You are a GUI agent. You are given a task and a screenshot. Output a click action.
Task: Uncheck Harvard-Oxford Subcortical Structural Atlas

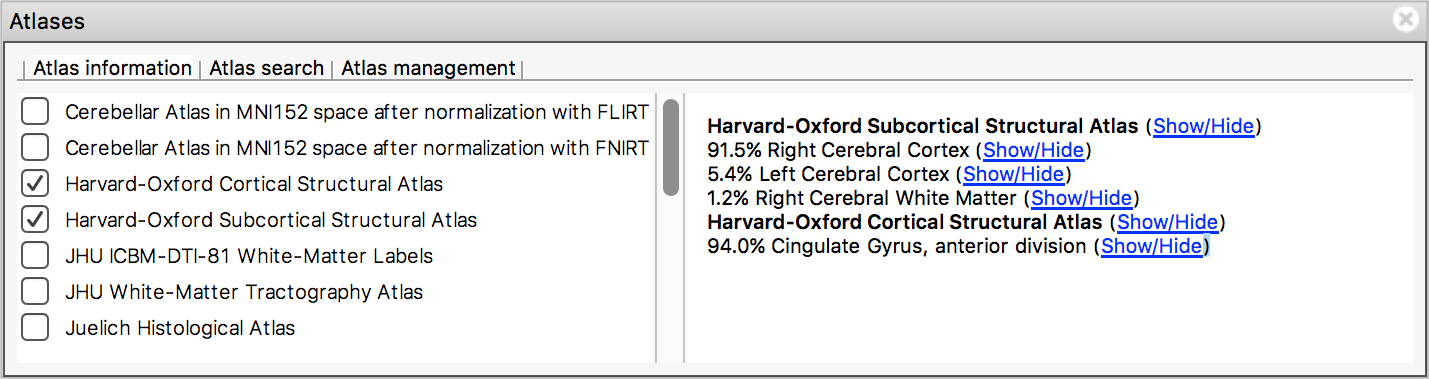coord(35,220)
